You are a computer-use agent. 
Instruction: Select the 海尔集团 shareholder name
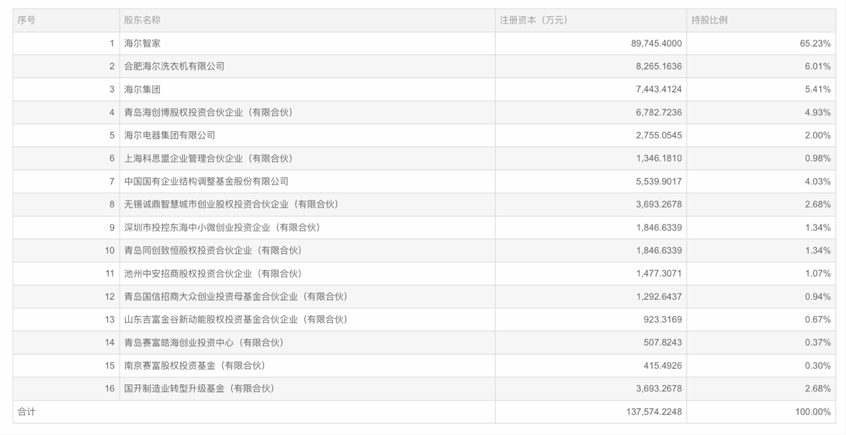[x=142, y=89]
